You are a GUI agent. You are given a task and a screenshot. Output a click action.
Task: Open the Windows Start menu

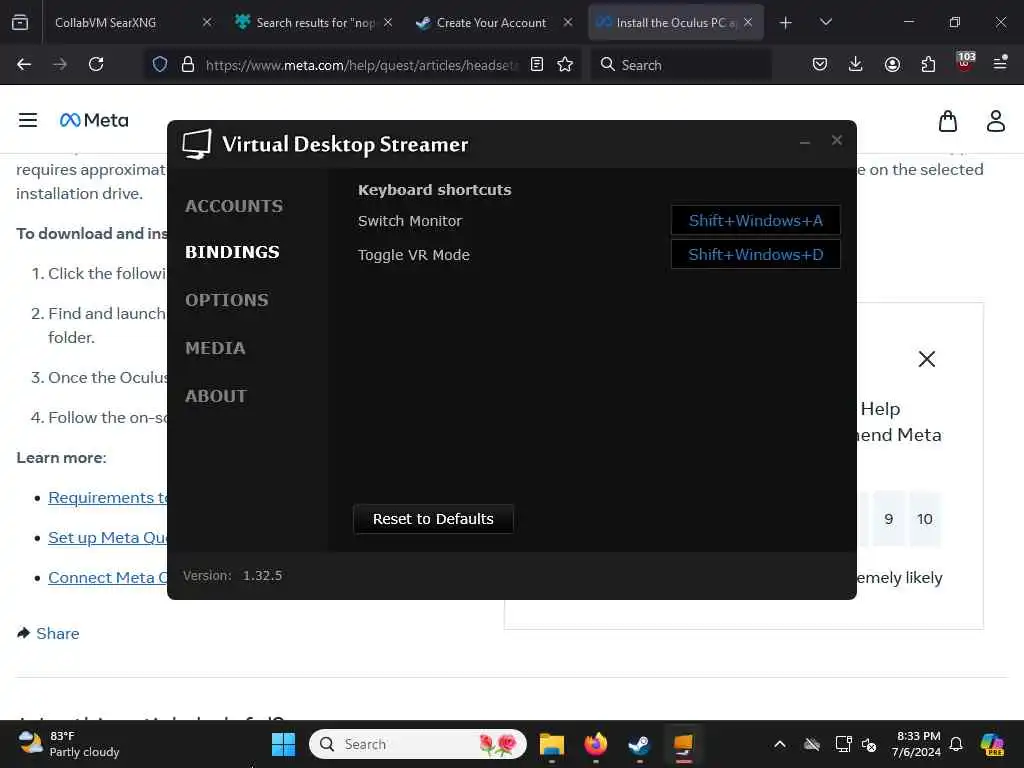(x=283, y=744)
